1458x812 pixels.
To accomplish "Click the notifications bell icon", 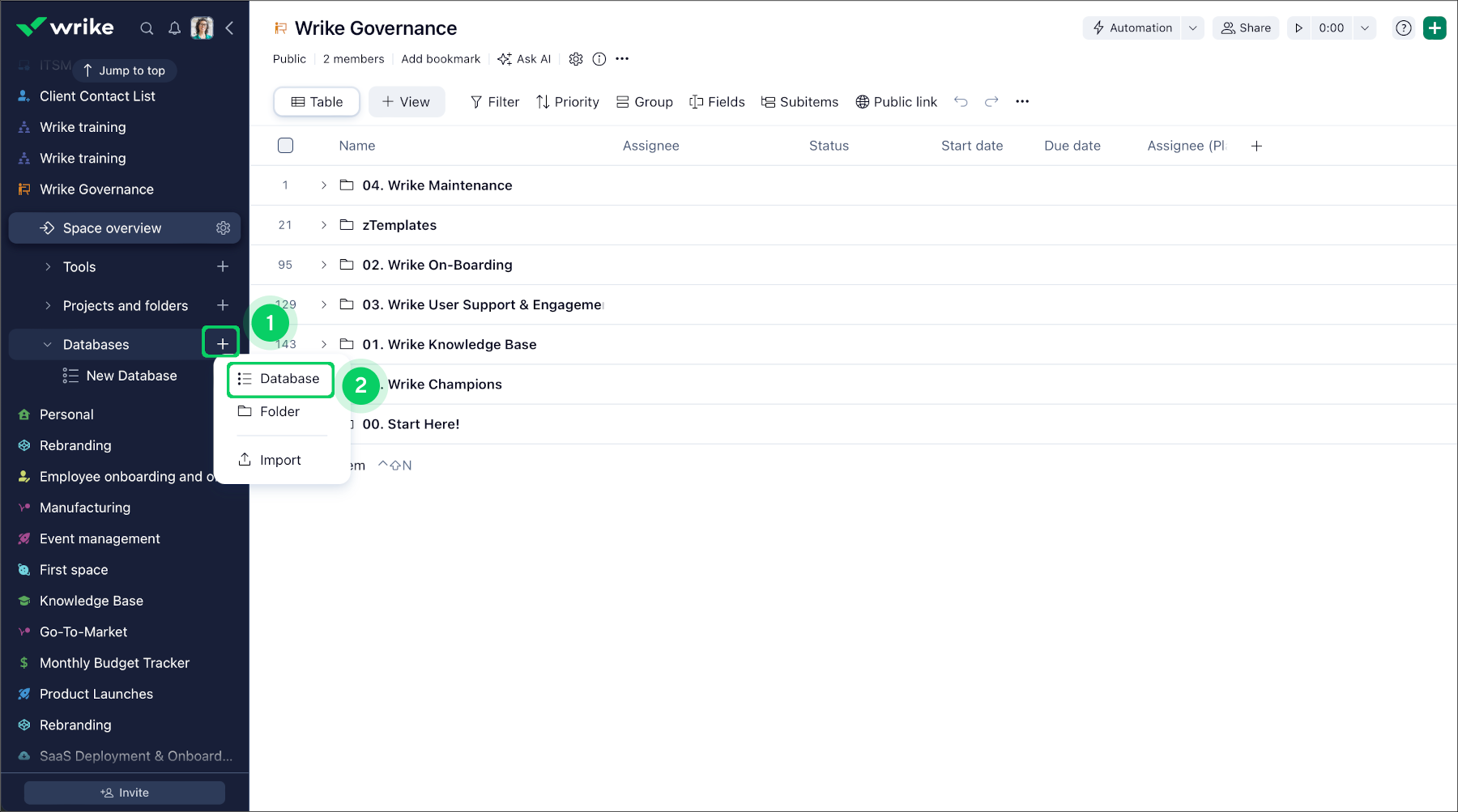I will coord(174,28).
